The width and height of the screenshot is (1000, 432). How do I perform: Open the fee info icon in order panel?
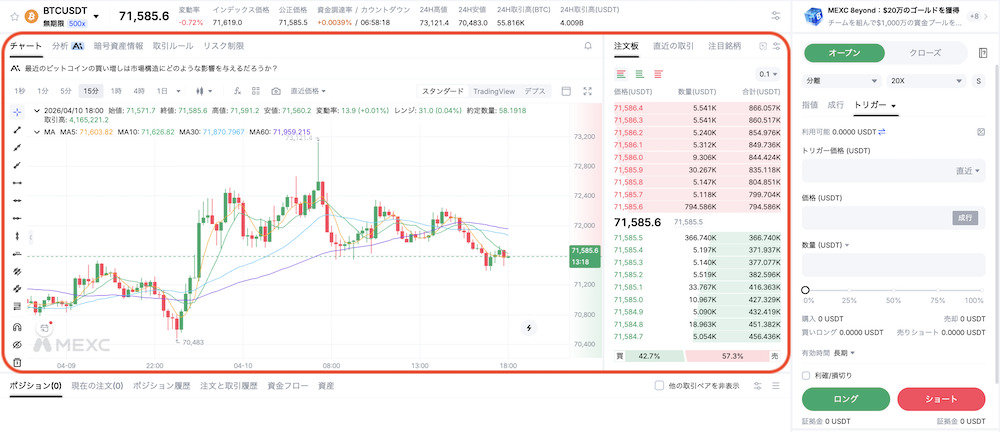[x=981, y=131]
